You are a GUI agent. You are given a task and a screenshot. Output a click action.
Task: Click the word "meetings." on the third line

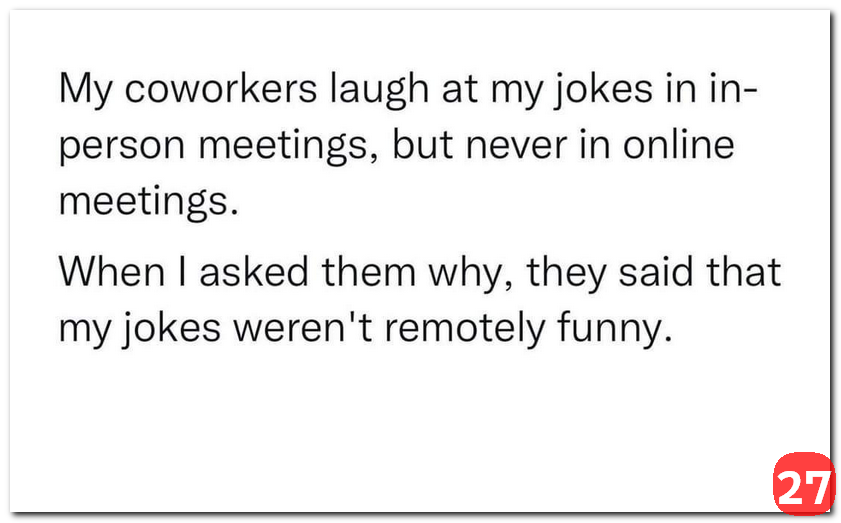tap(150, 203)
